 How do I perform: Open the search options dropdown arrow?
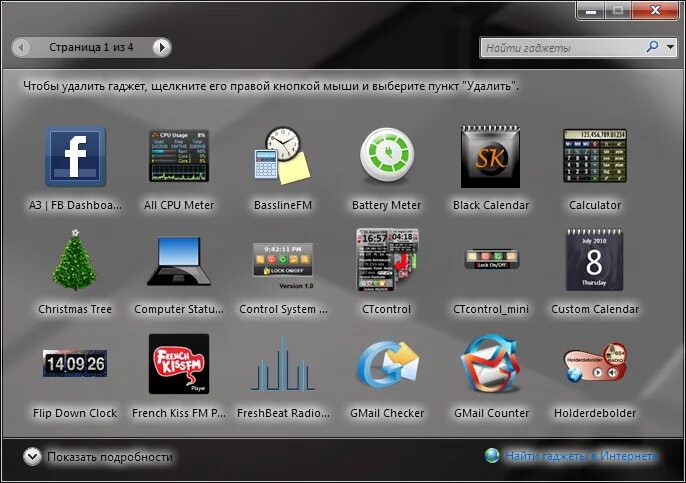pos(671,47)
